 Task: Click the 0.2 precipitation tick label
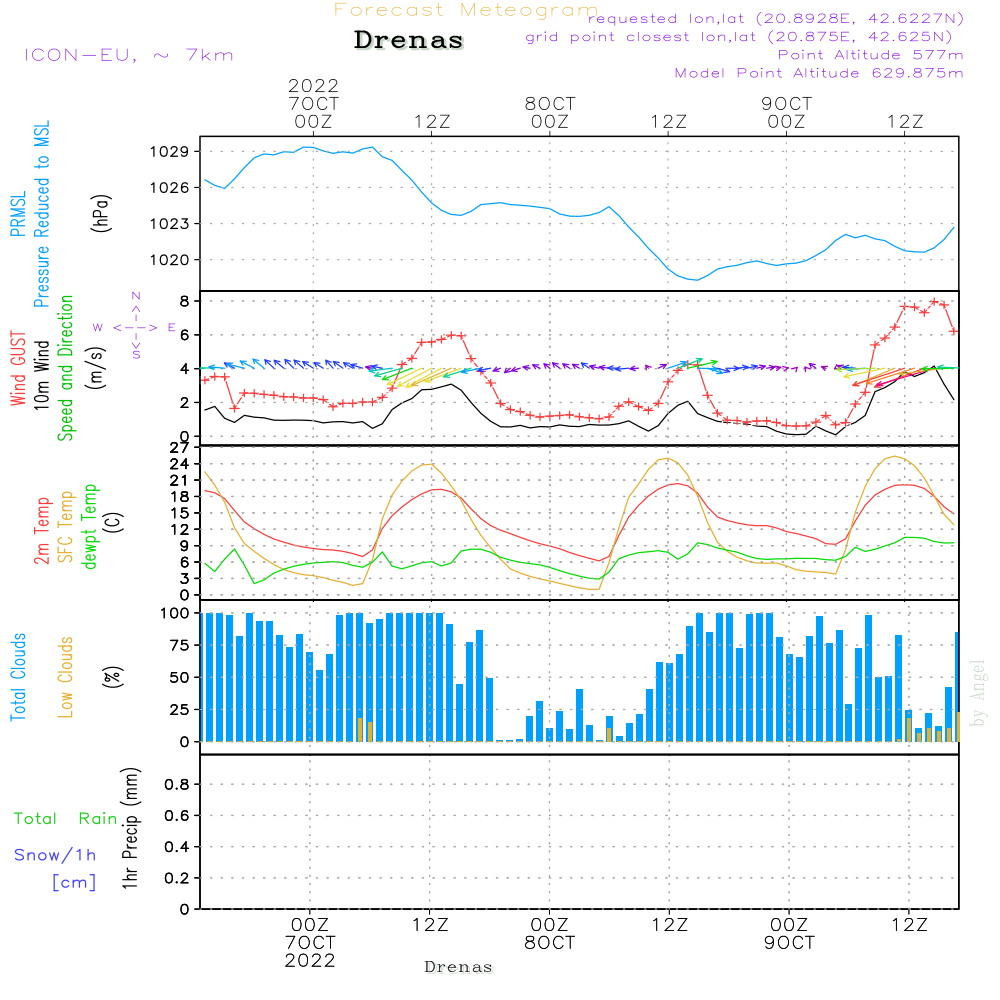177,878
